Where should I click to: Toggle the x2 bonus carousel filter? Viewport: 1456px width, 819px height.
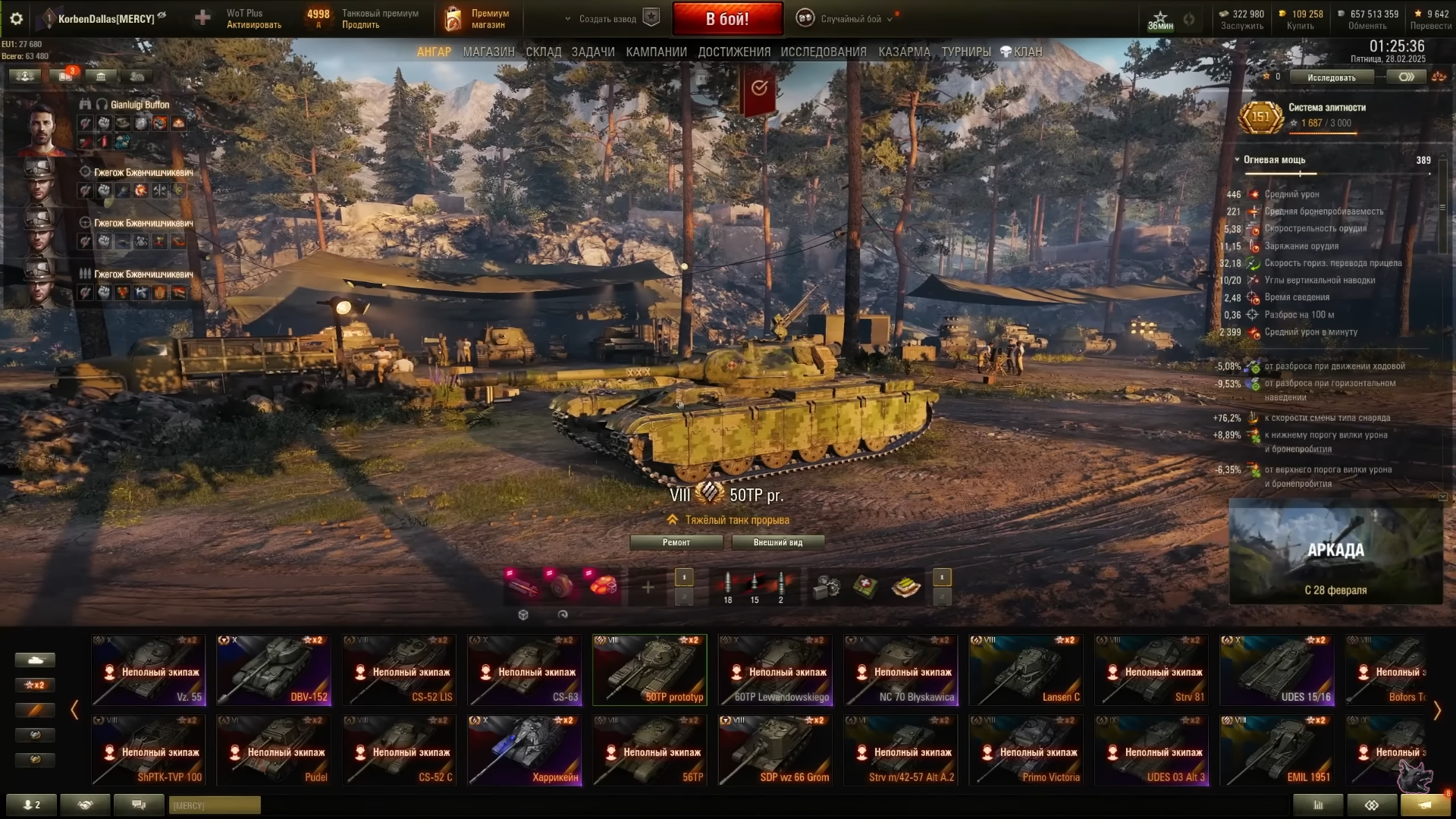click(35, 685)
